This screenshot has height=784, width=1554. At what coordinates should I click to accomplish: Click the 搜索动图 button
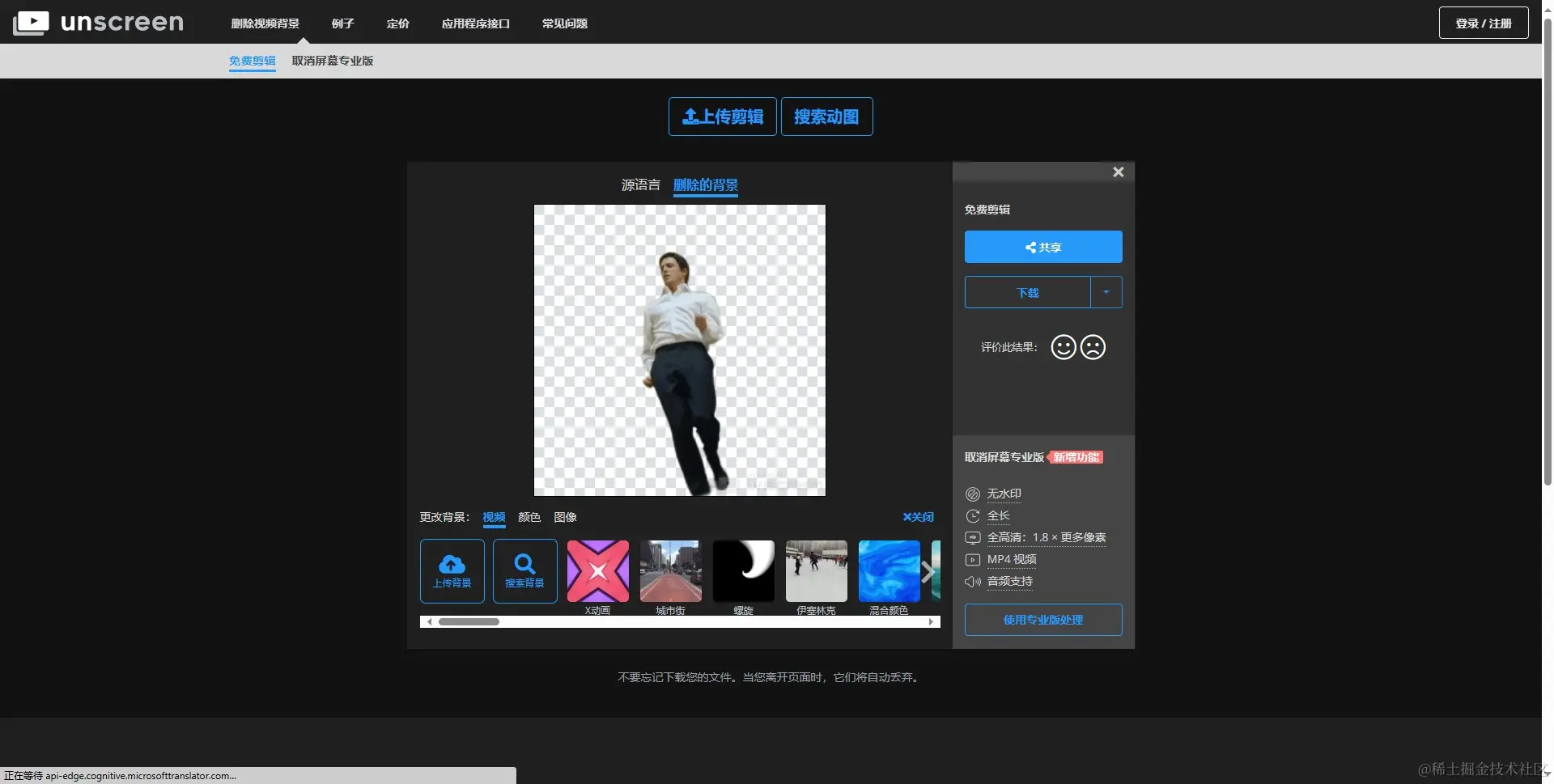coord(826,117)
